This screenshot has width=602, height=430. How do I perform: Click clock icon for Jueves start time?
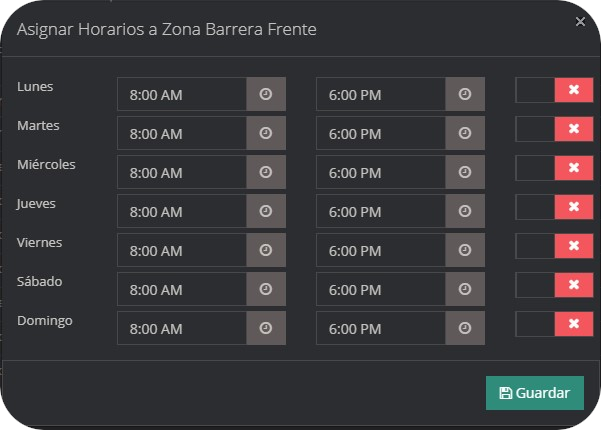(266, 211)
